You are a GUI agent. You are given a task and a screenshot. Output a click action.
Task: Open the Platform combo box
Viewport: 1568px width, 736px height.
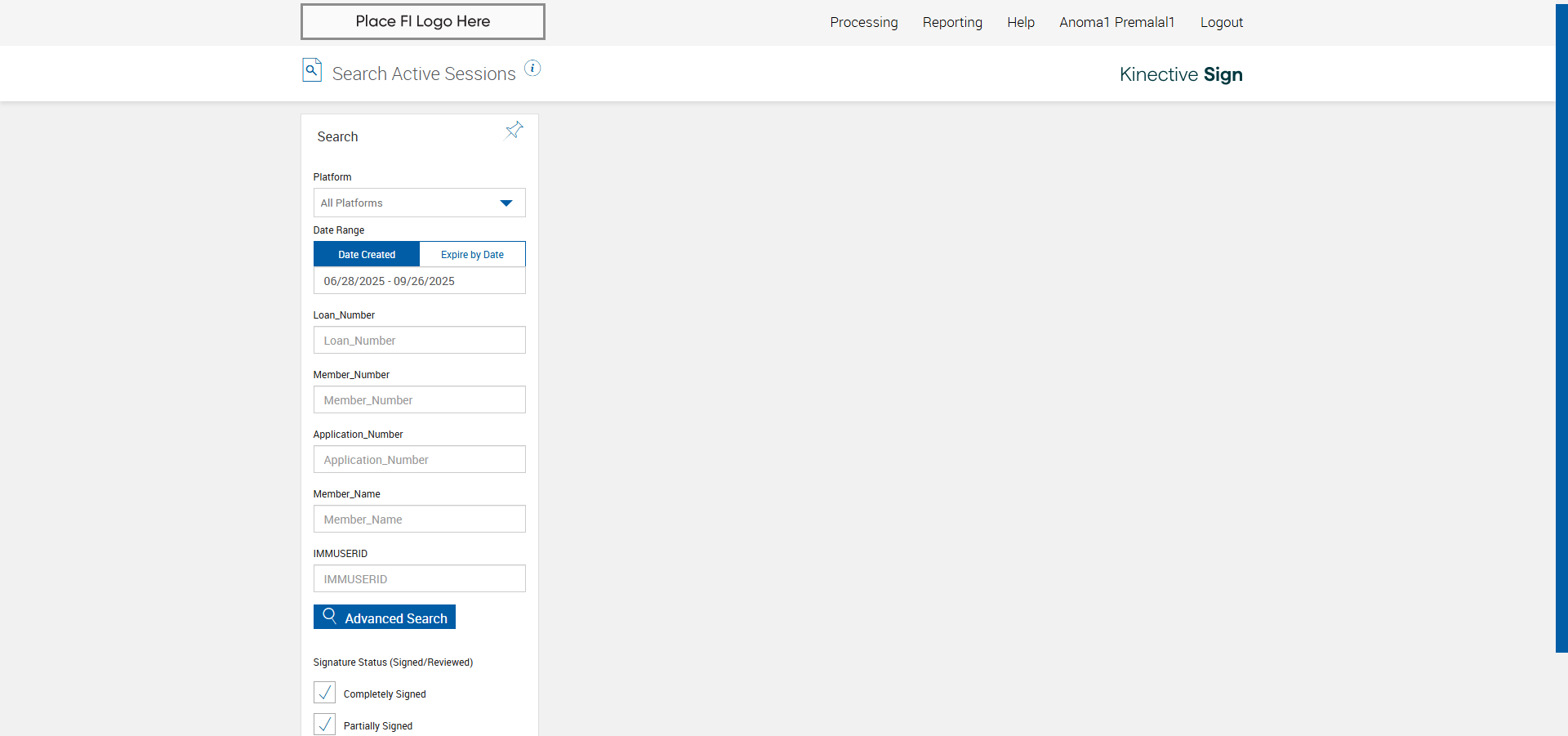tap(419, 203)
